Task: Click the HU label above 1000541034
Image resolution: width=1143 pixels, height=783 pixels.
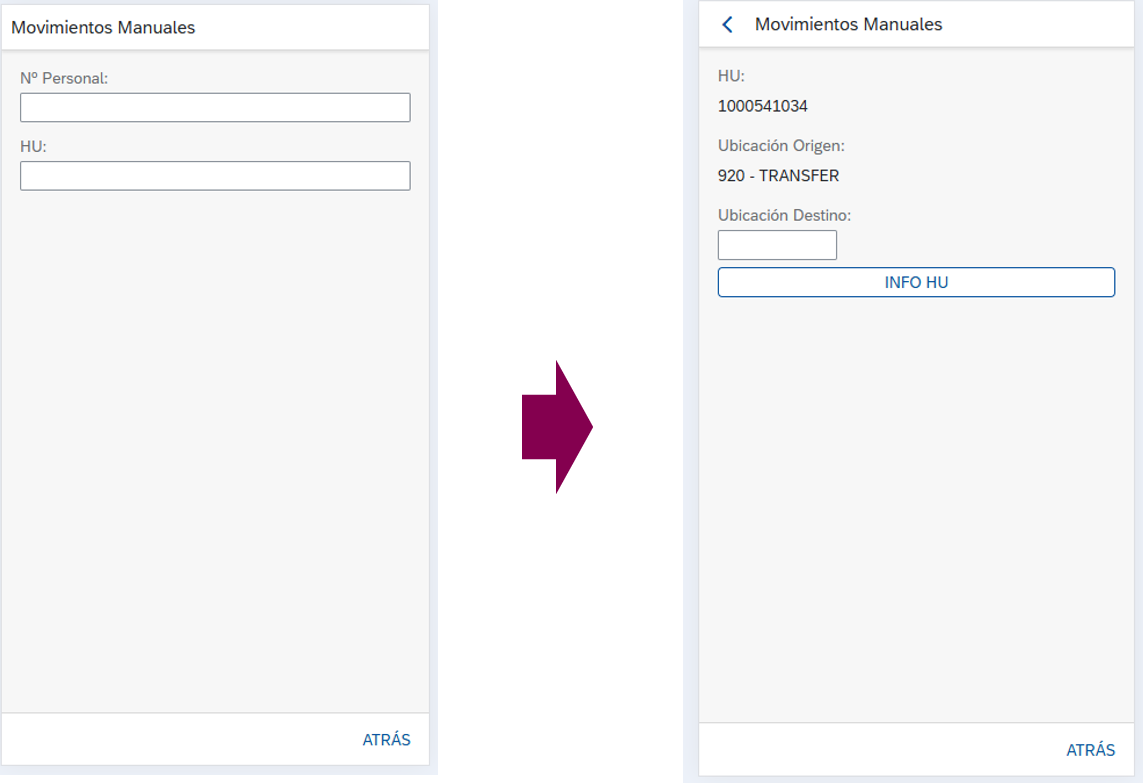Action: pos(731,76)
